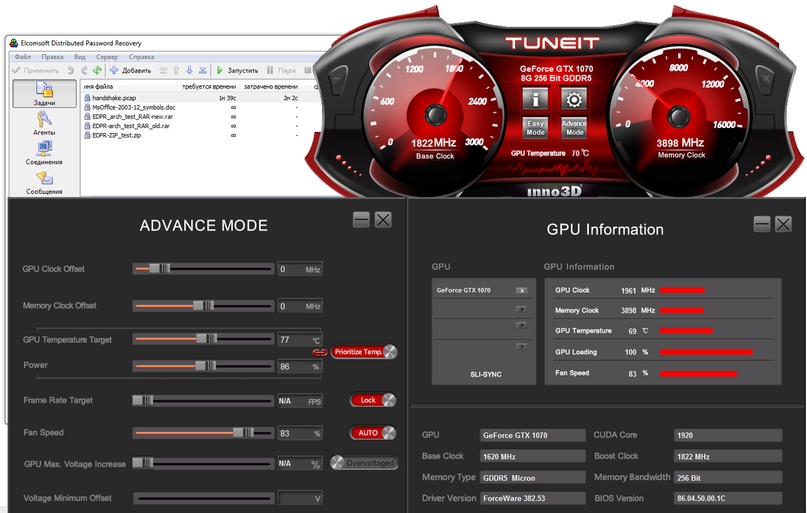Select the handshake.pcap file row
This screenshot has width=807, height=513.
pyautogui.click(x=113, y=98)
